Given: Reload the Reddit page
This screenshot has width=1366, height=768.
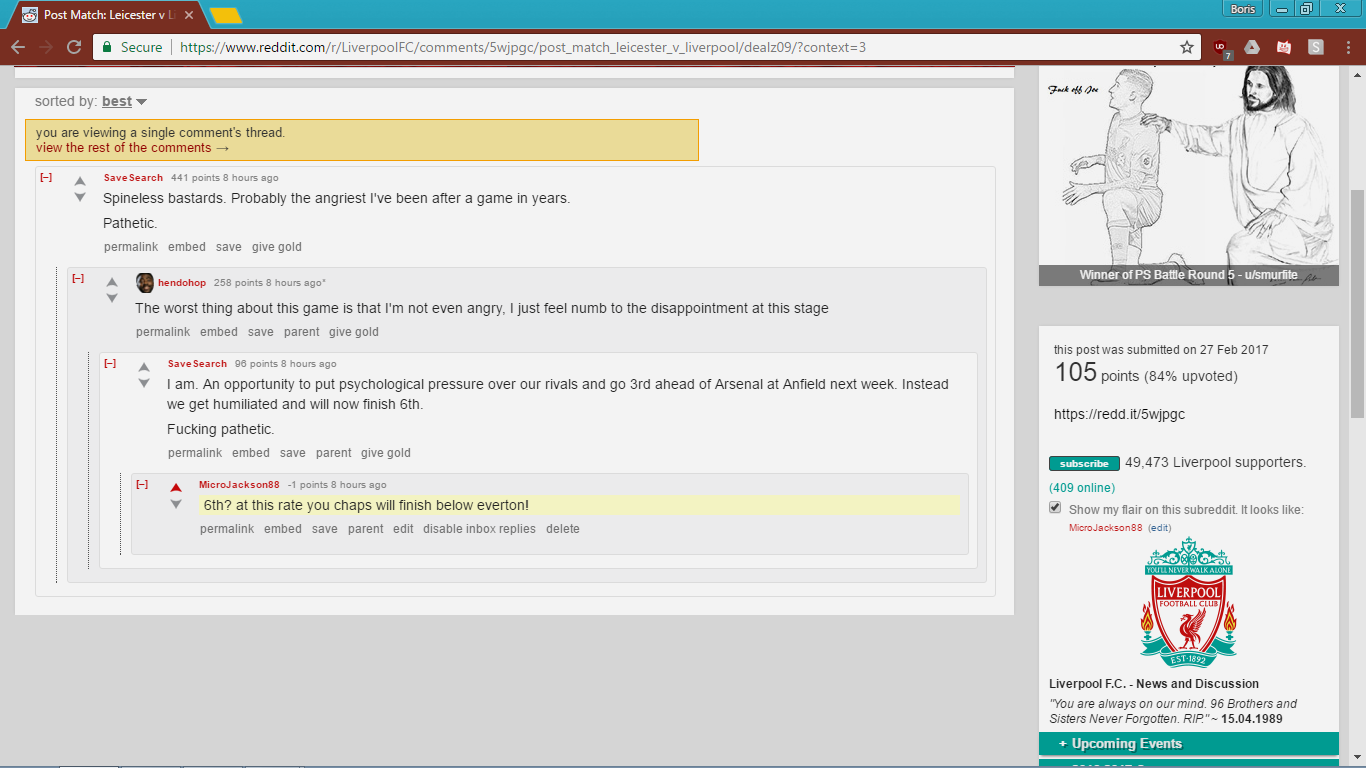Looking at the screenshot, I should pyautogui.click(x=74, y=47).
